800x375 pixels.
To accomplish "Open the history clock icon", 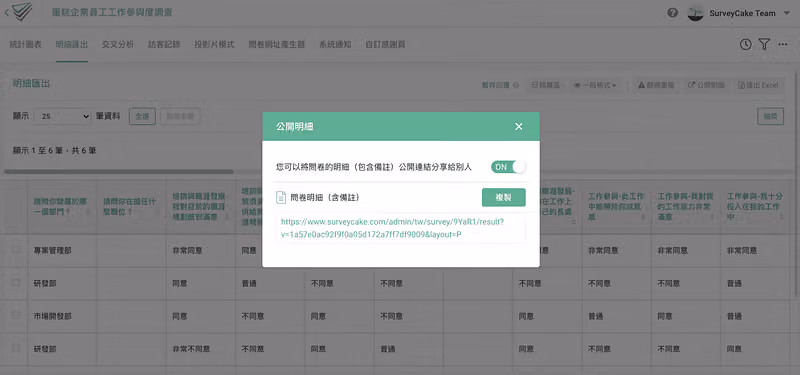I will [746, 44].
